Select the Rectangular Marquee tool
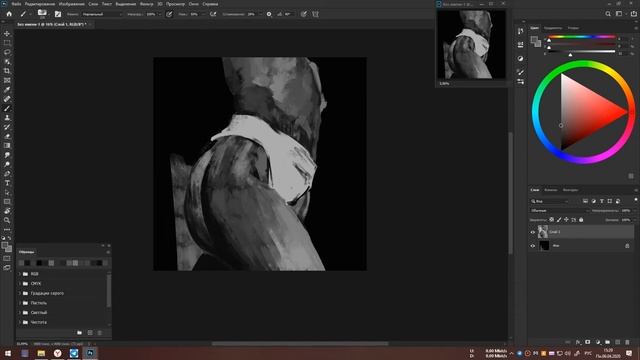Viewport: 640px width, 360px height. click(x=7, y=43)
